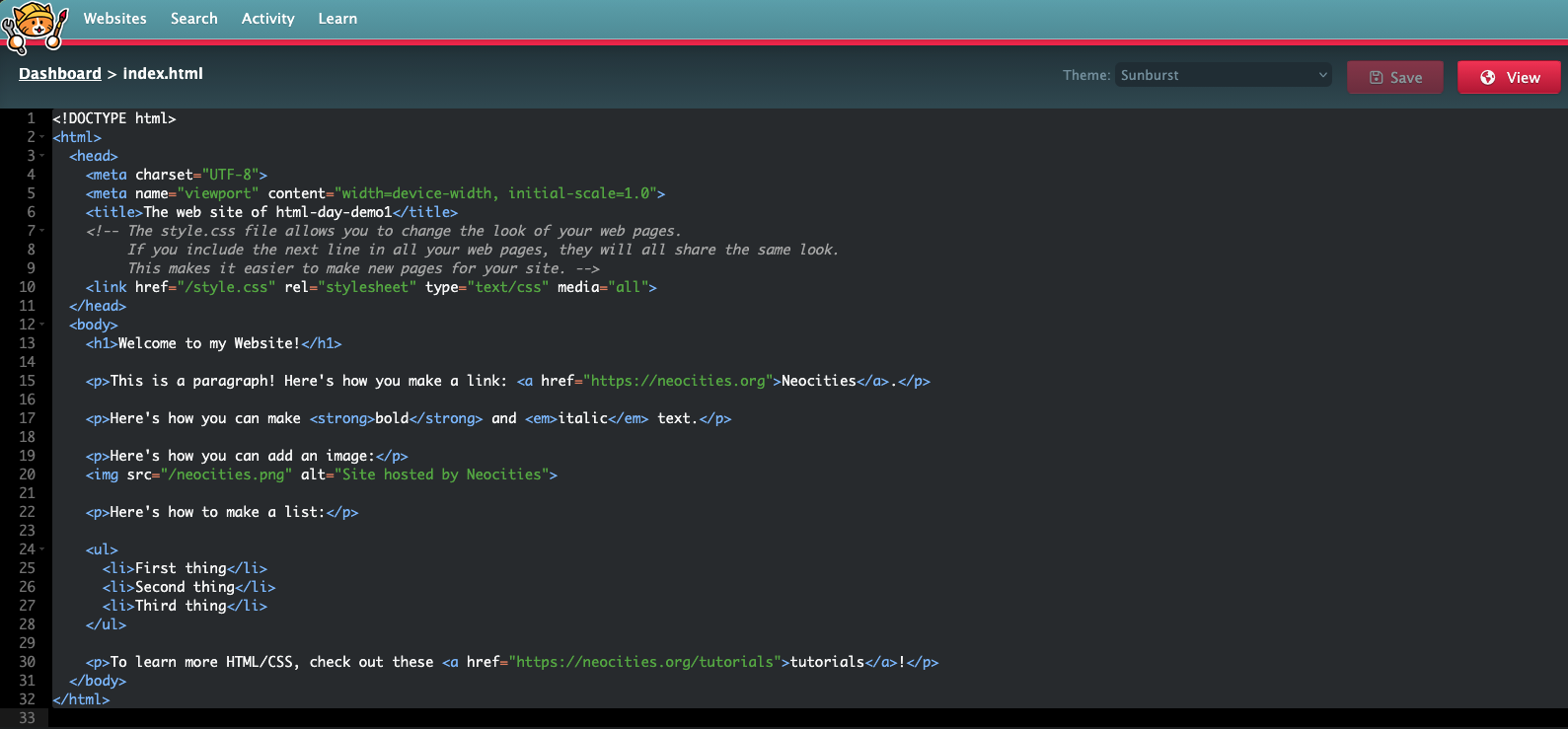Click the word "italic" inside the em tag
1568x729 pixels.
coord(583,418)
